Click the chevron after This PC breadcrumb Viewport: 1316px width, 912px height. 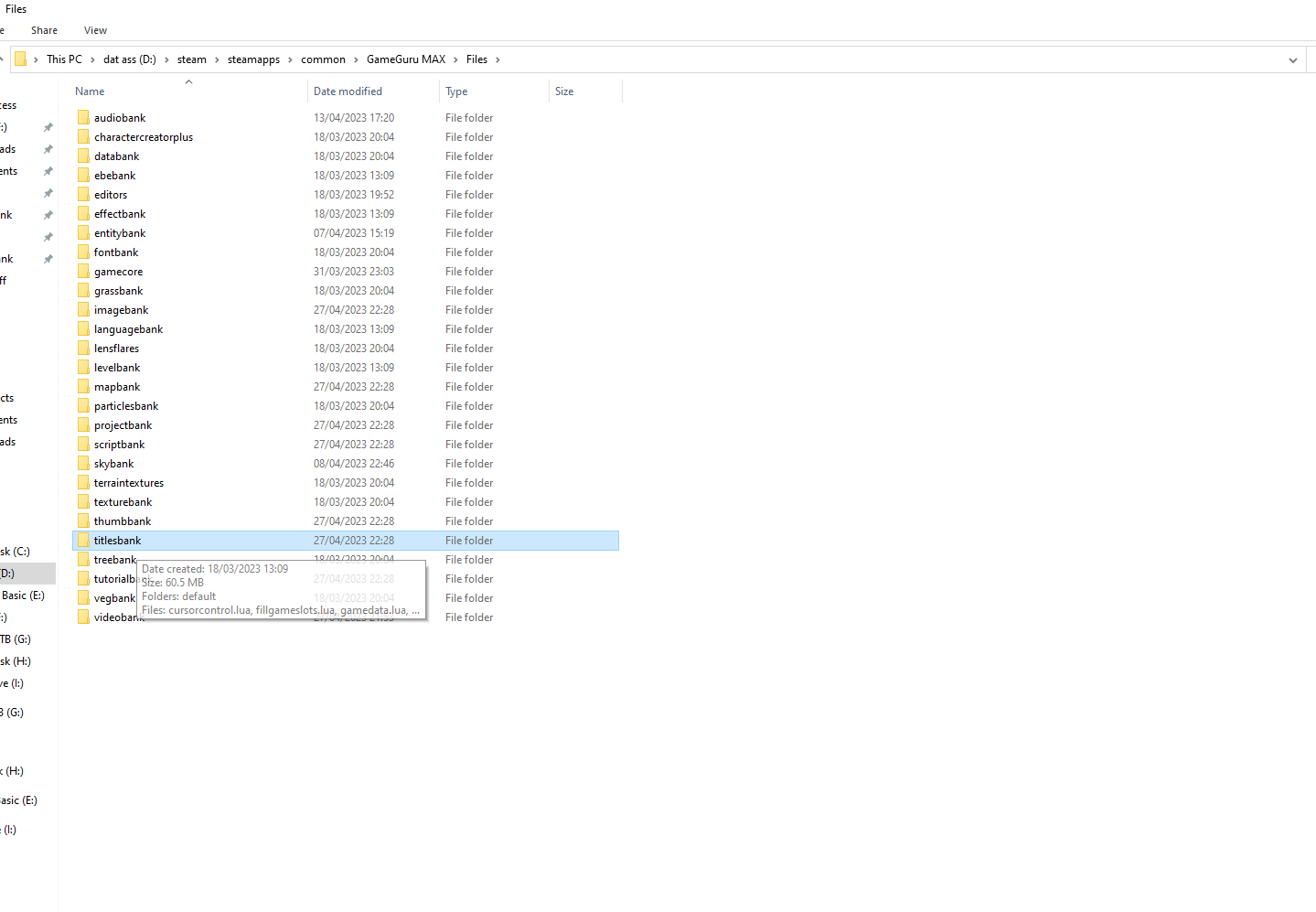[x=91, y=59]
